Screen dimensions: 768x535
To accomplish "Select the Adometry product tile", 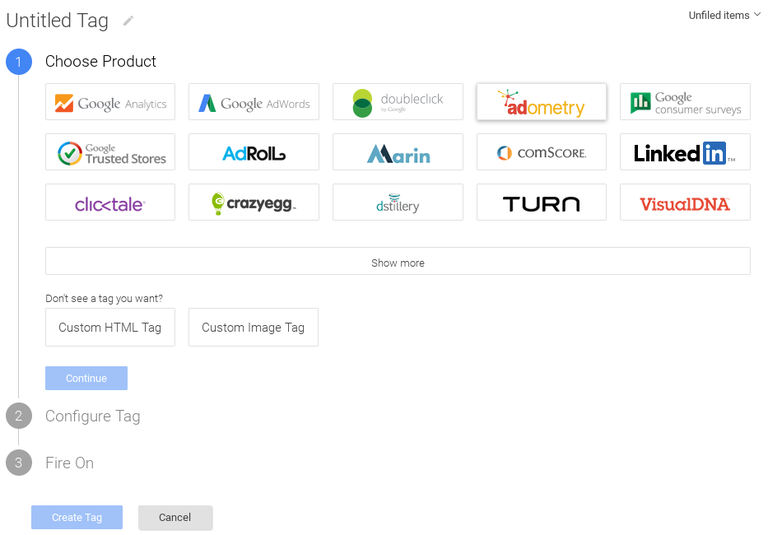I will pos(541,102).
